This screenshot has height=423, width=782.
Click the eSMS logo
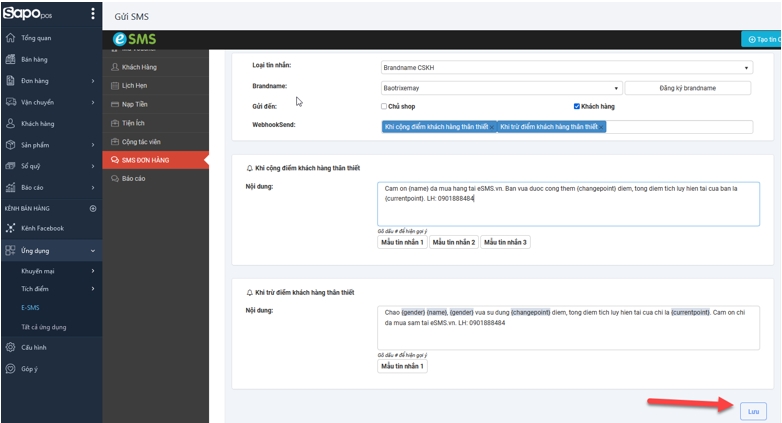click(x=135, y=39)
